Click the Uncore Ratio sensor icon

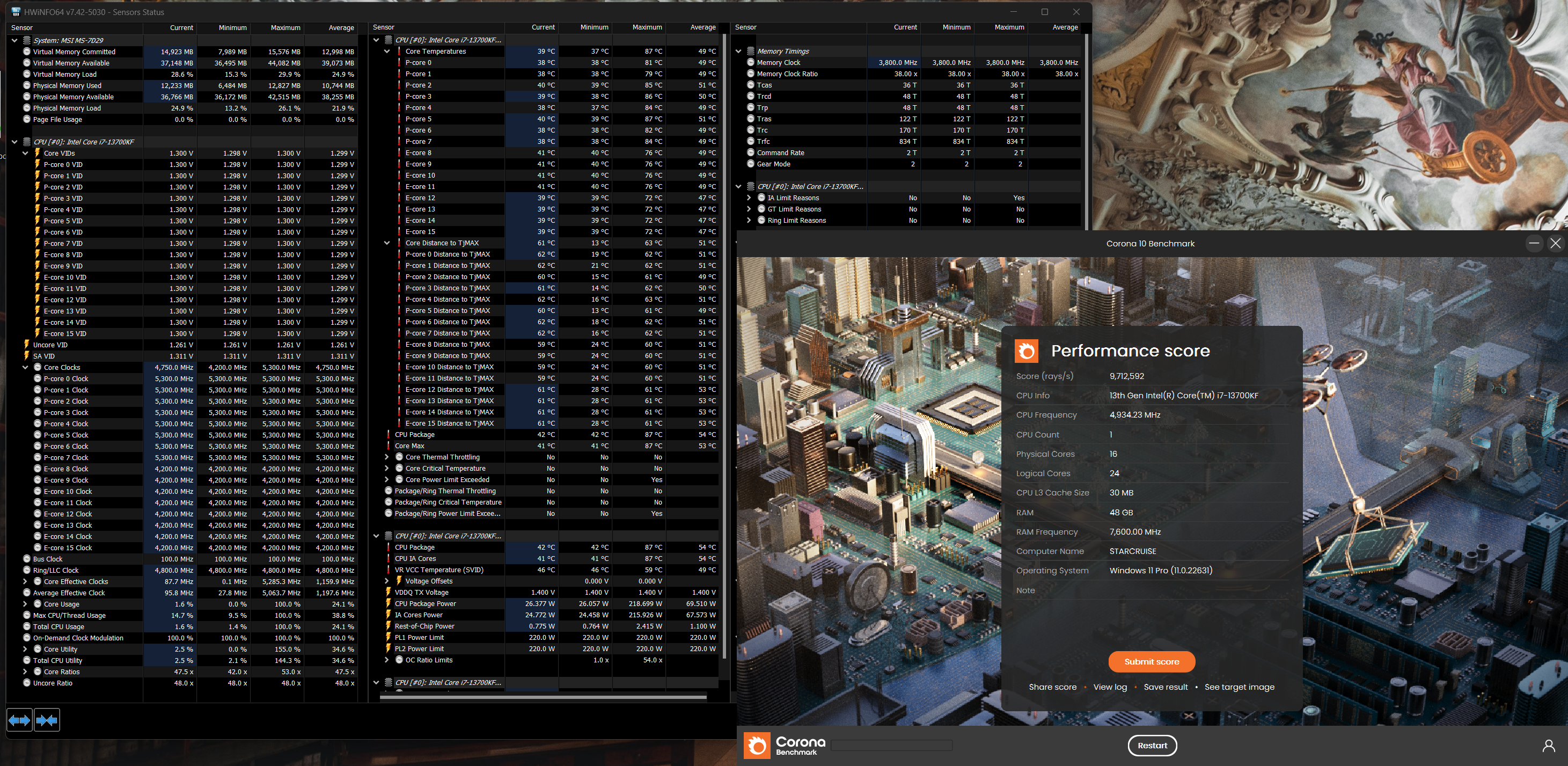27,683
